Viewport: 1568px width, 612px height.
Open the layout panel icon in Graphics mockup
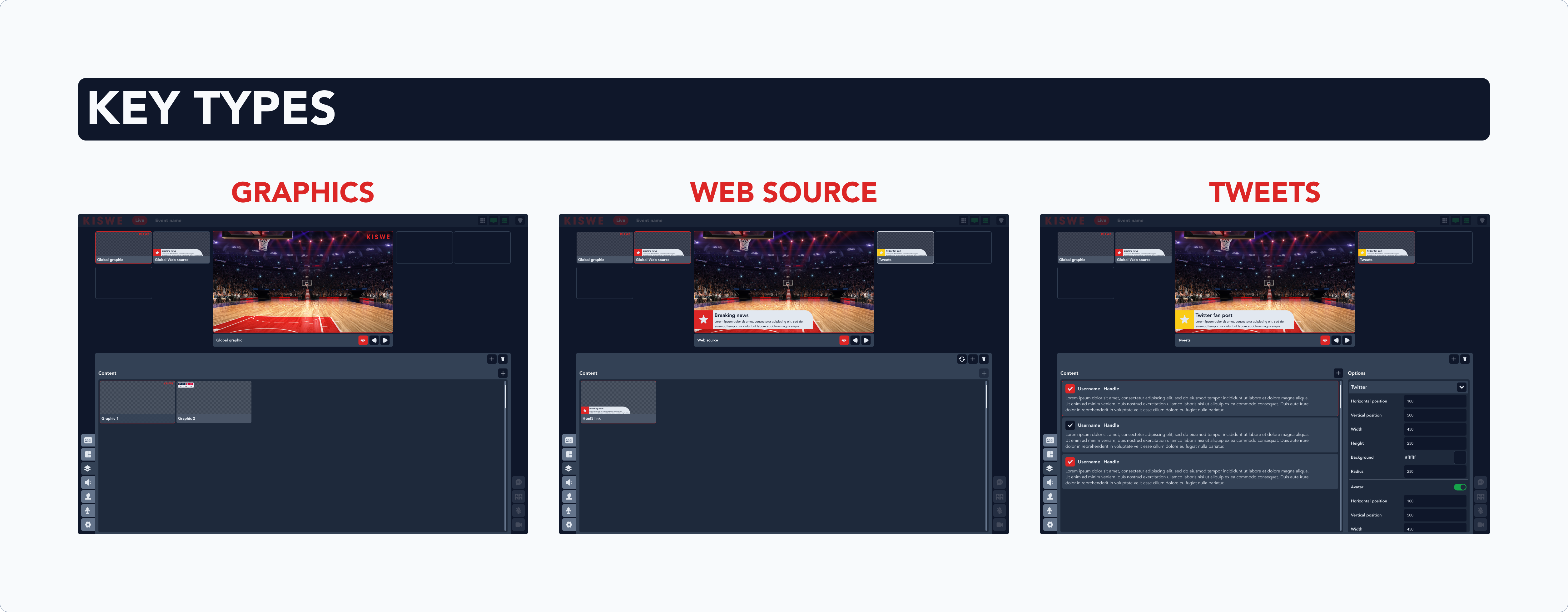click(x=88, y=454)
